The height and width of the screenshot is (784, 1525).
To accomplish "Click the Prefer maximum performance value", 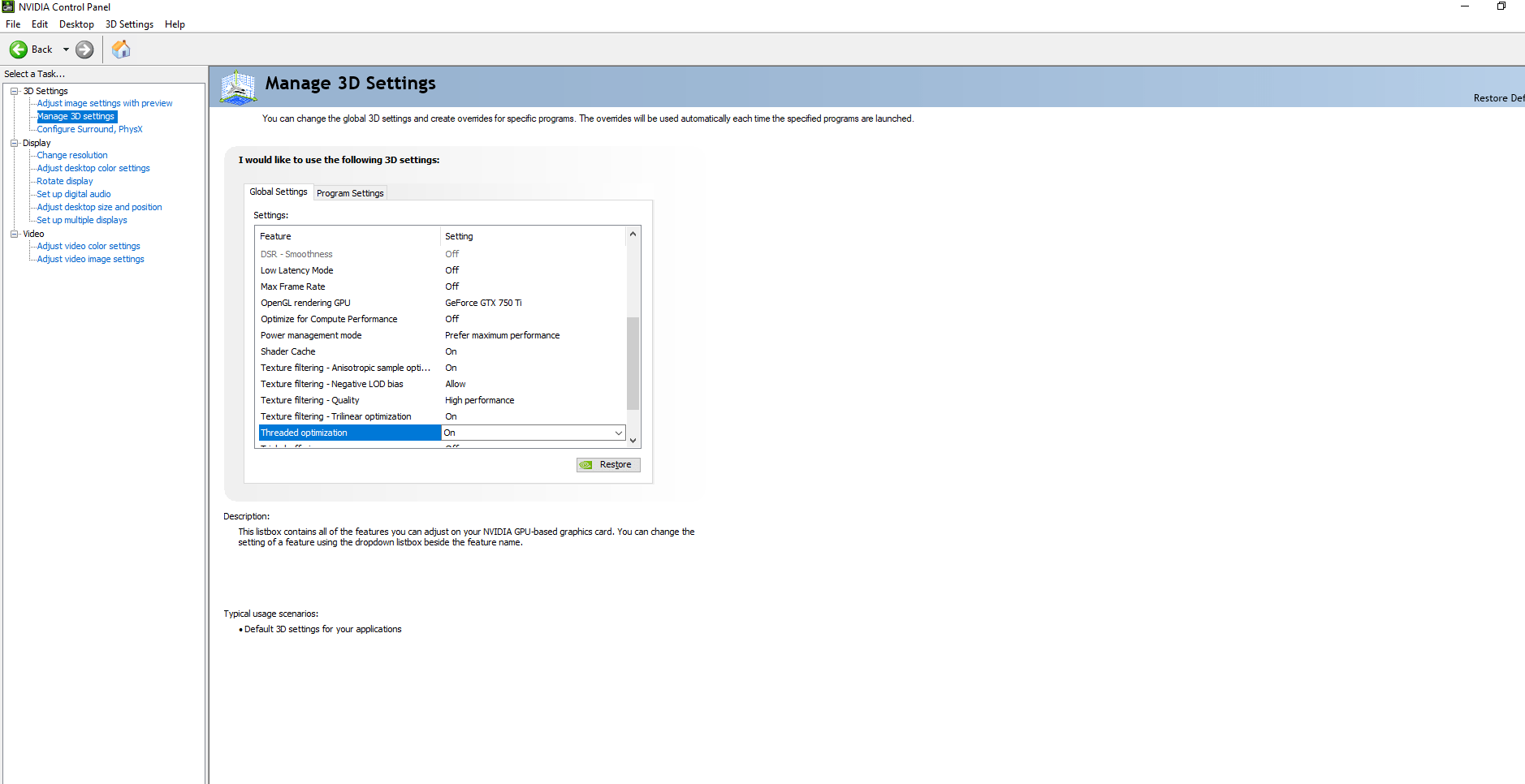I will (502, 335).
